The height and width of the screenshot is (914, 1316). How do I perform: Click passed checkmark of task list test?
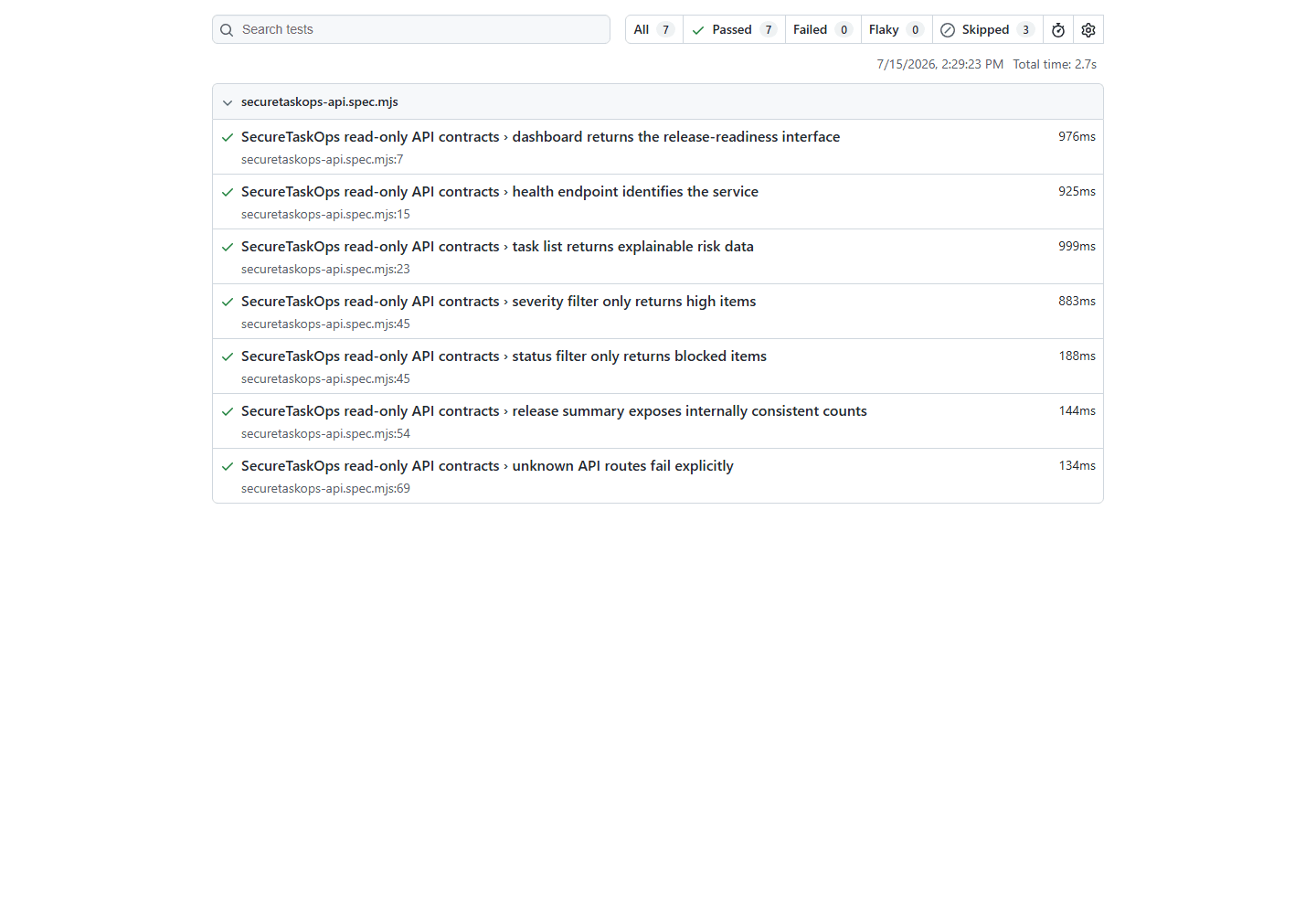click(x=228, y=248)
